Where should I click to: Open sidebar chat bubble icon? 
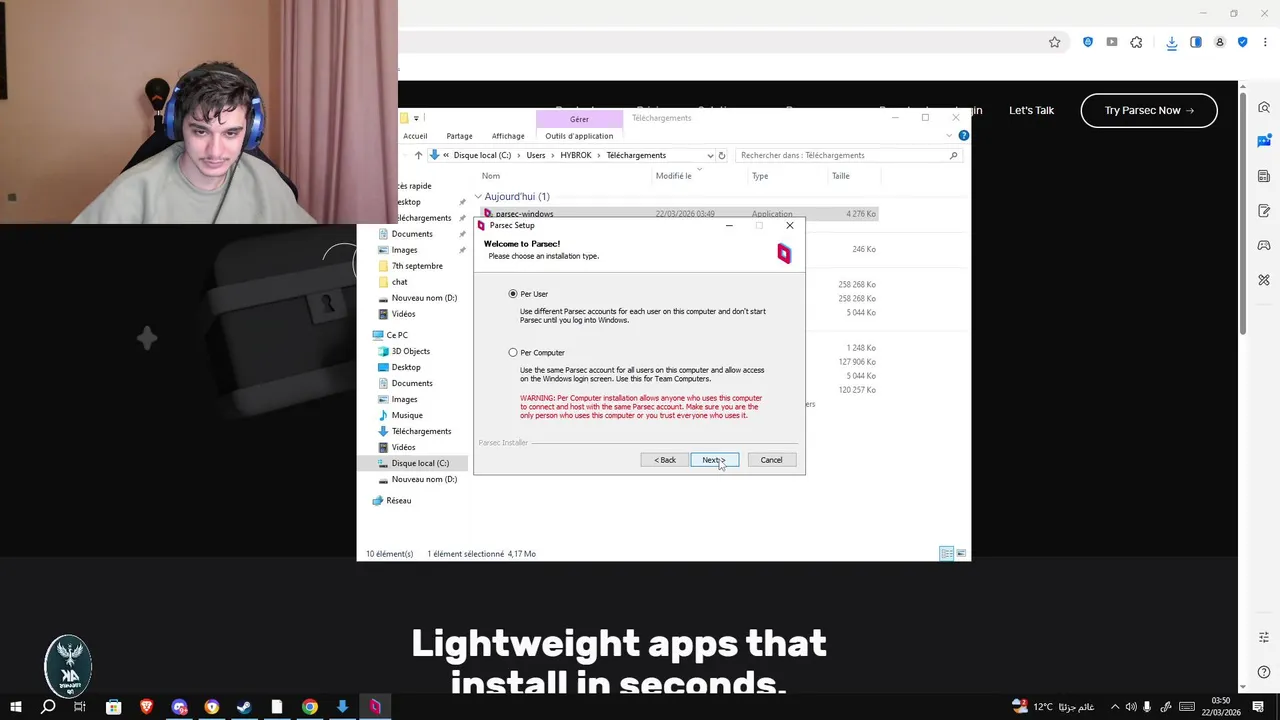[x=1264, y=141]
